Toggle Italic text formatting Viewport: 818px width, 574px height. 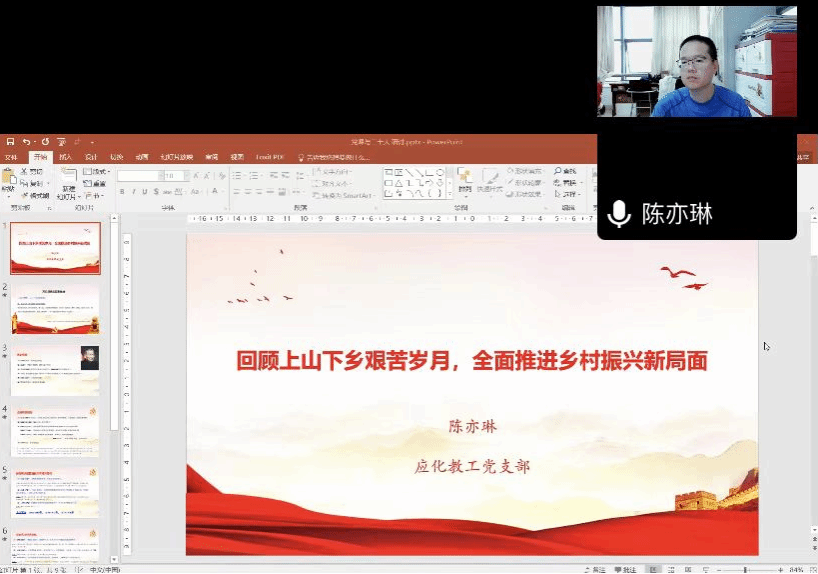click(x=134, y=191)
